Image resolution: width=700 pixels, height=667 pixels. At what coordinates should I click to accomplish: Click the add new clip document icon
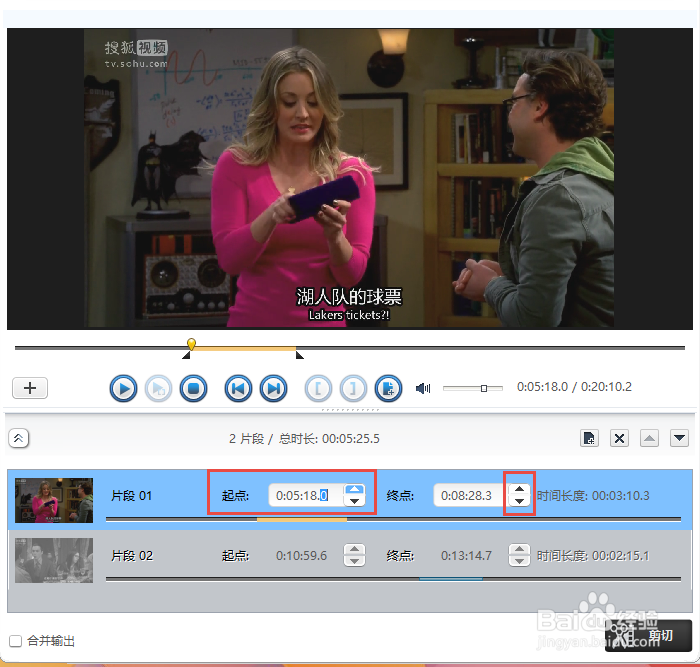pyautogui.click(x=388, y=388)
